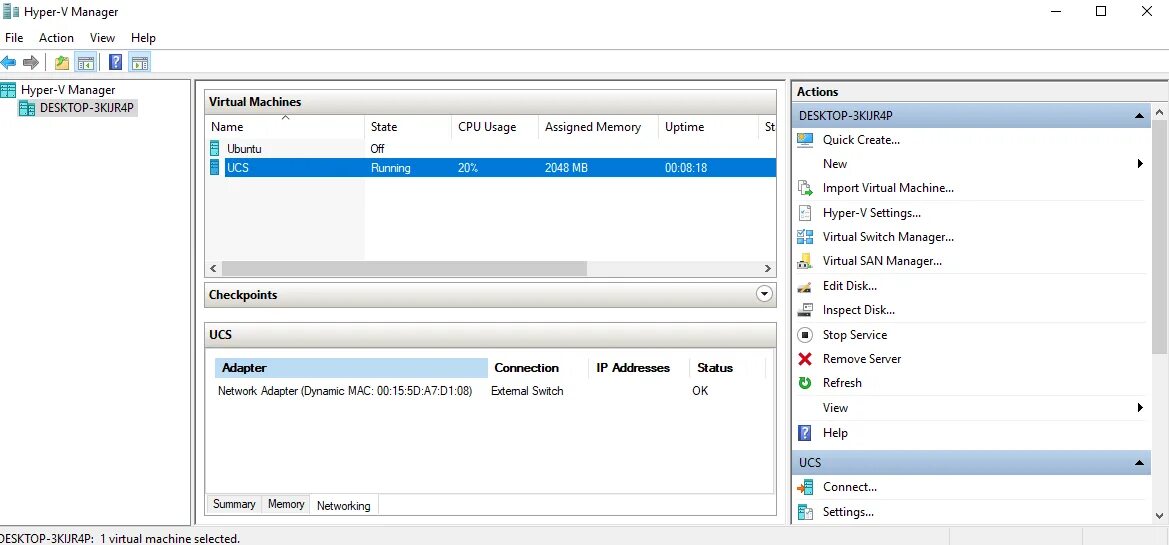Sort by Assigned Memory column header
Viewport: 1169px width, 545px height.
click(x=598, y=127)
